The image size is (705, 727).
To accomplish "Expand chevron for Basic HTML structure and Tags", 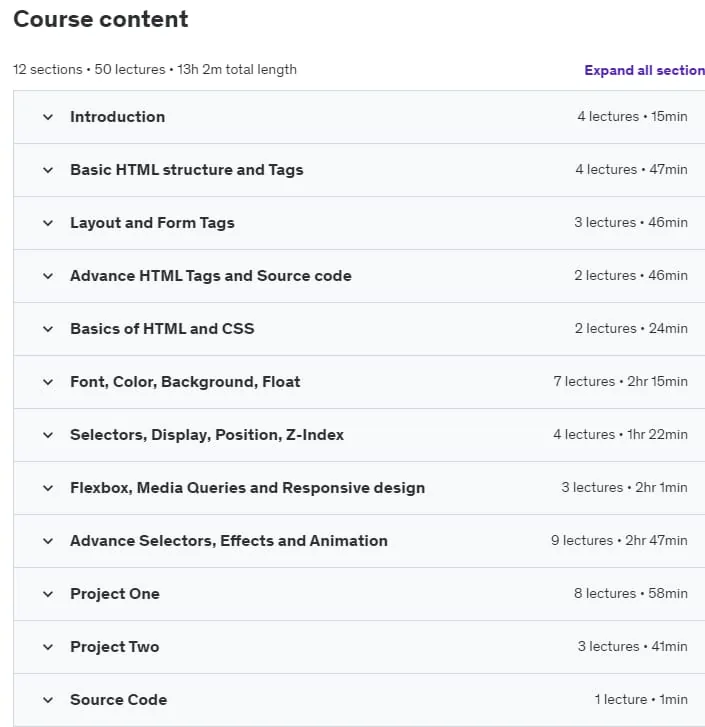I will 48,170.
